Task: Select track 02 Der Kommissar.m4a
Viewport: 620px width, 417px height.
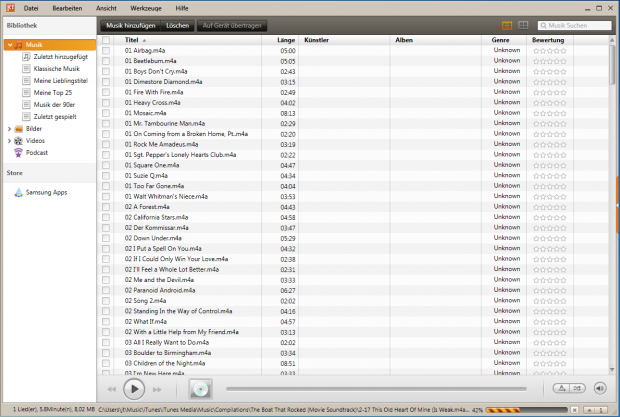Action: 157,228
